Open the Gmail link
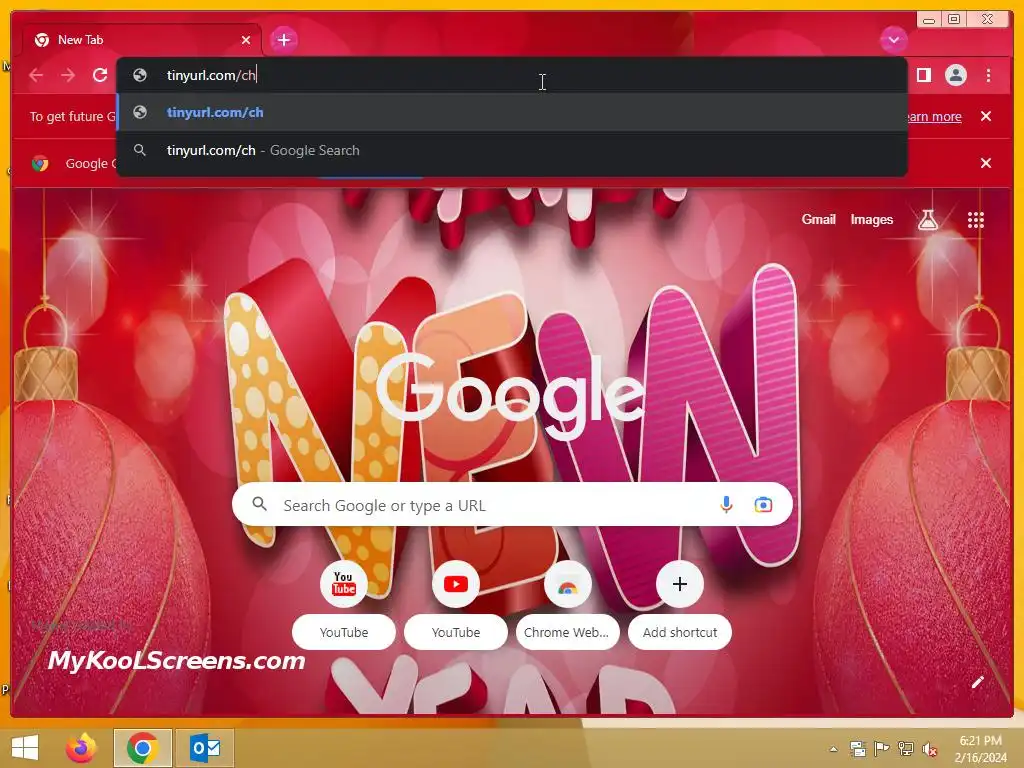Image resolution: width=1024 pixels, height=768 pixels. click(818, 219)
